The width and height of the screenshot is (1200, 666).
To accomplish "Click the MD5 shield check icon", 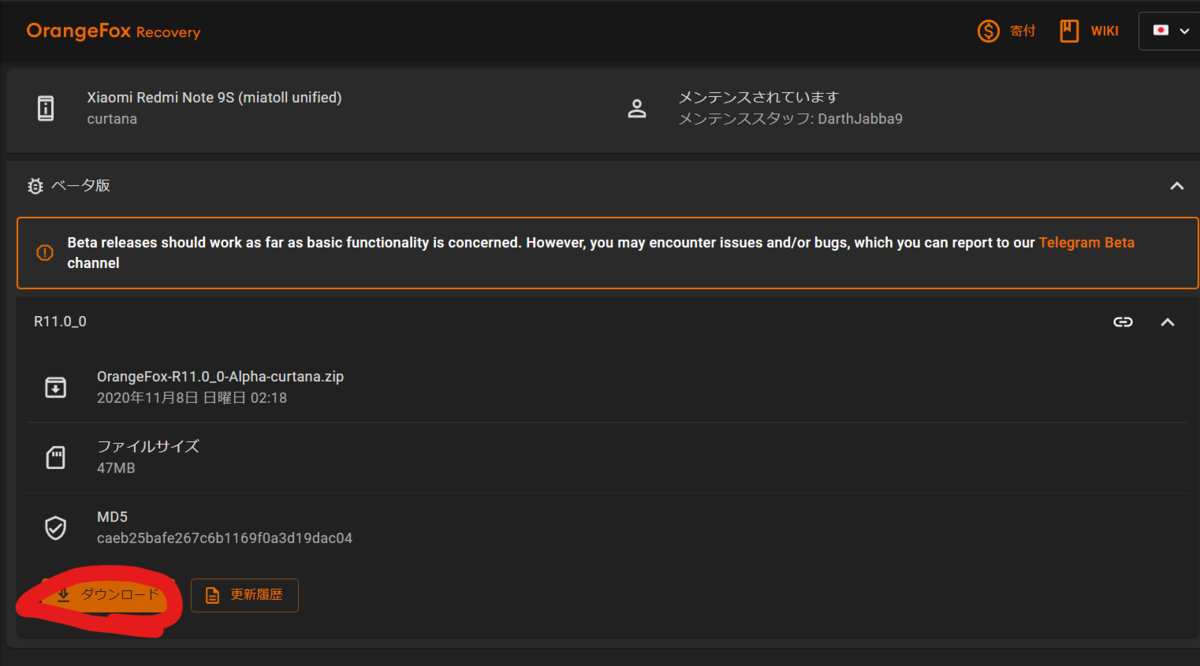I will tap(56, 528).
